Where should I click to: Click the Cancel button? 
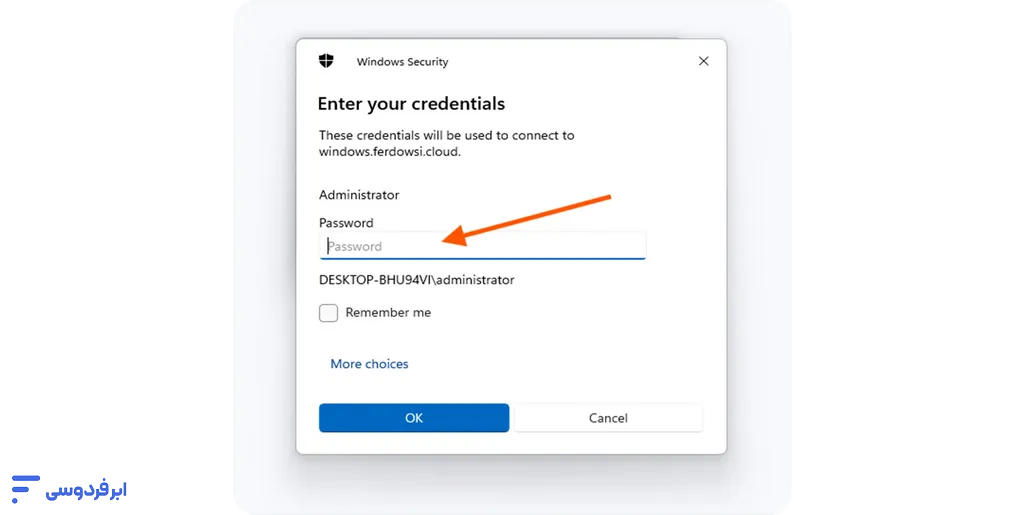(x=608, y=418)
